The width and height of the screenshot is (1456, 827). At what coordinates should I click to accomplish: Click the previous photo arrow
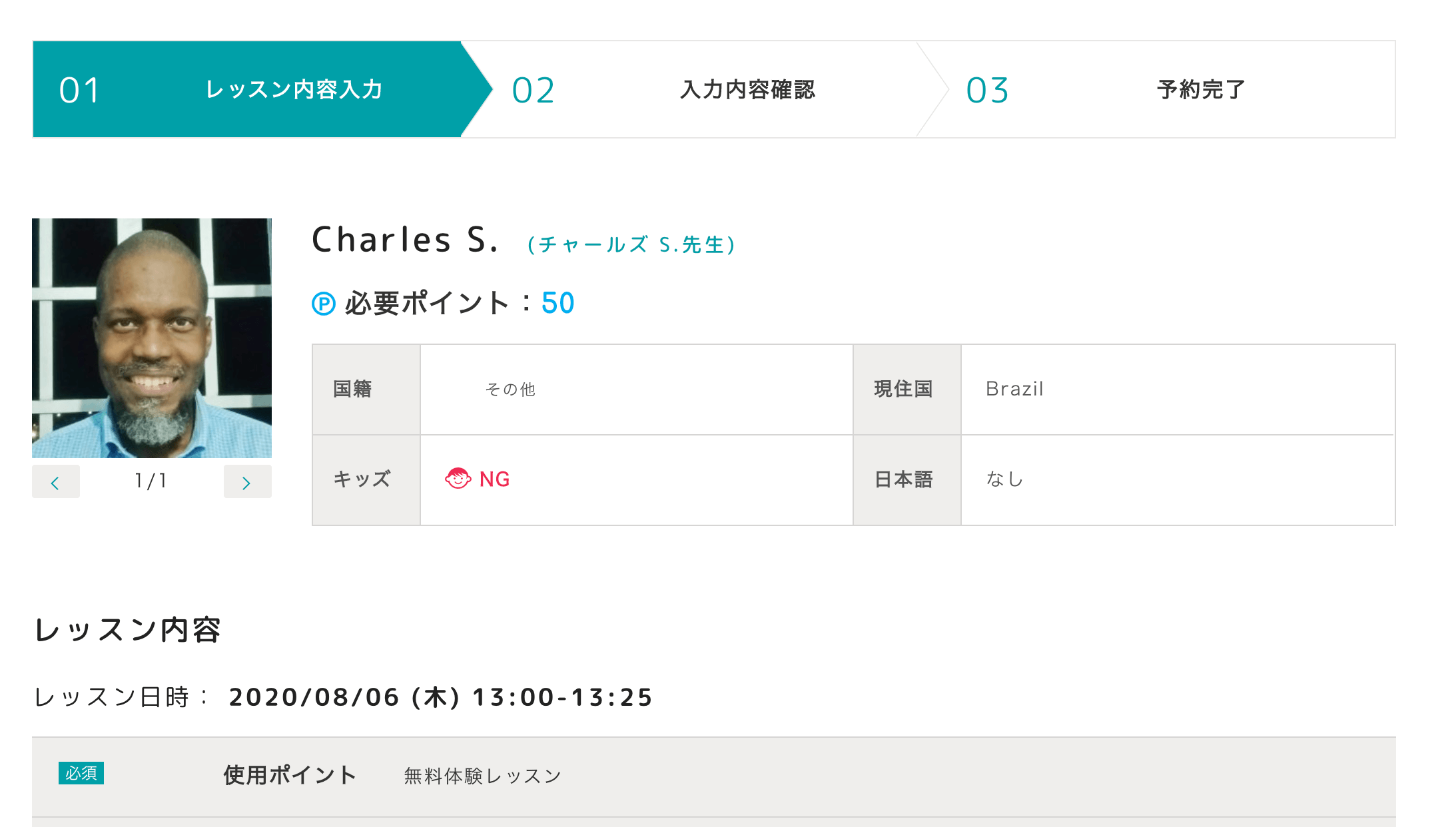click(x=55, y=482)
